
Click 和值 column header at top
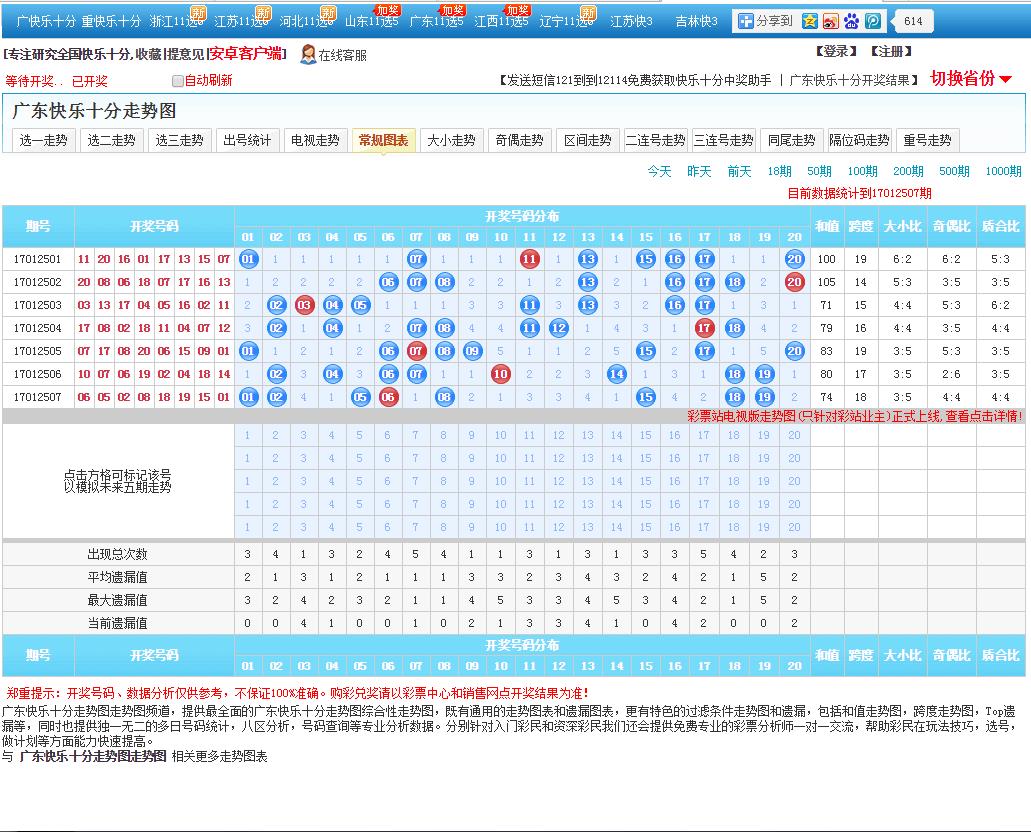pyautogui.click(x=827, y=226)
